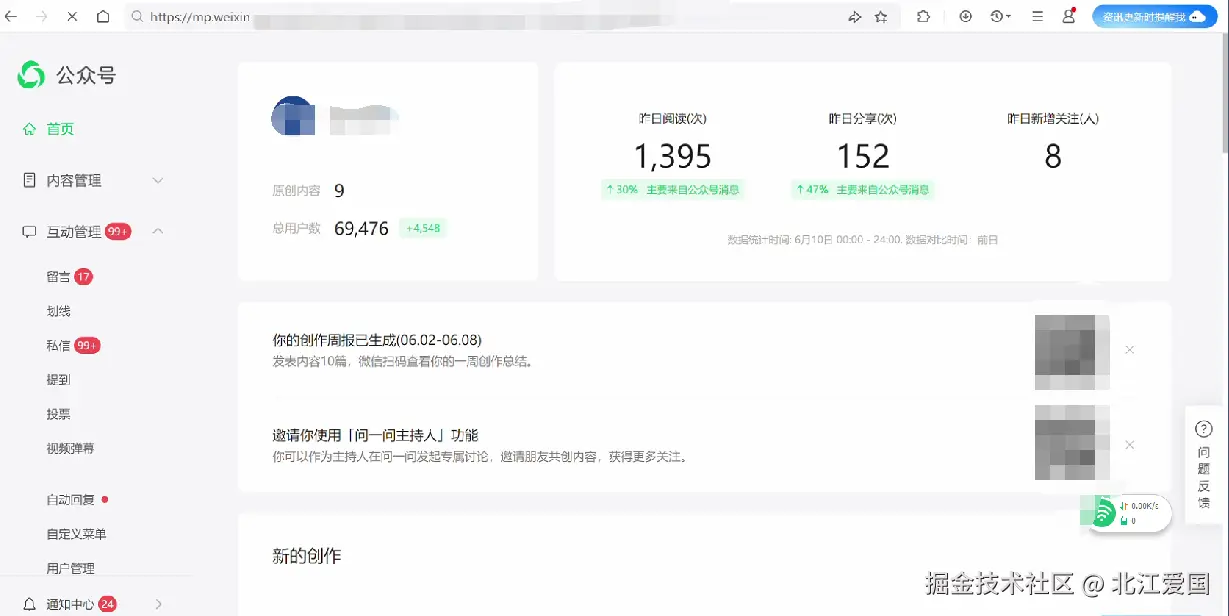Click the 互动管理 chat bubble icon

click(x=27, y=231)
